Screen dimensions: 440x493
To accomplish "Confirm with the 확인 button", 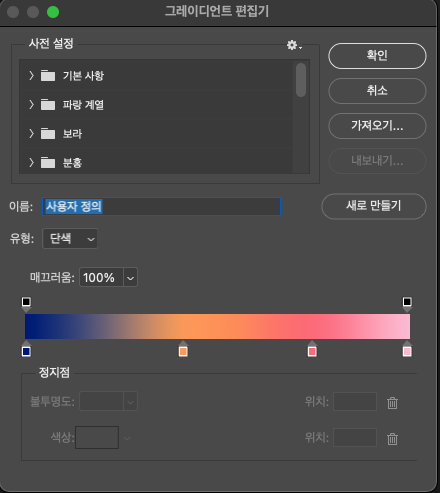I will pyautogui.click(x=377, y=56).
